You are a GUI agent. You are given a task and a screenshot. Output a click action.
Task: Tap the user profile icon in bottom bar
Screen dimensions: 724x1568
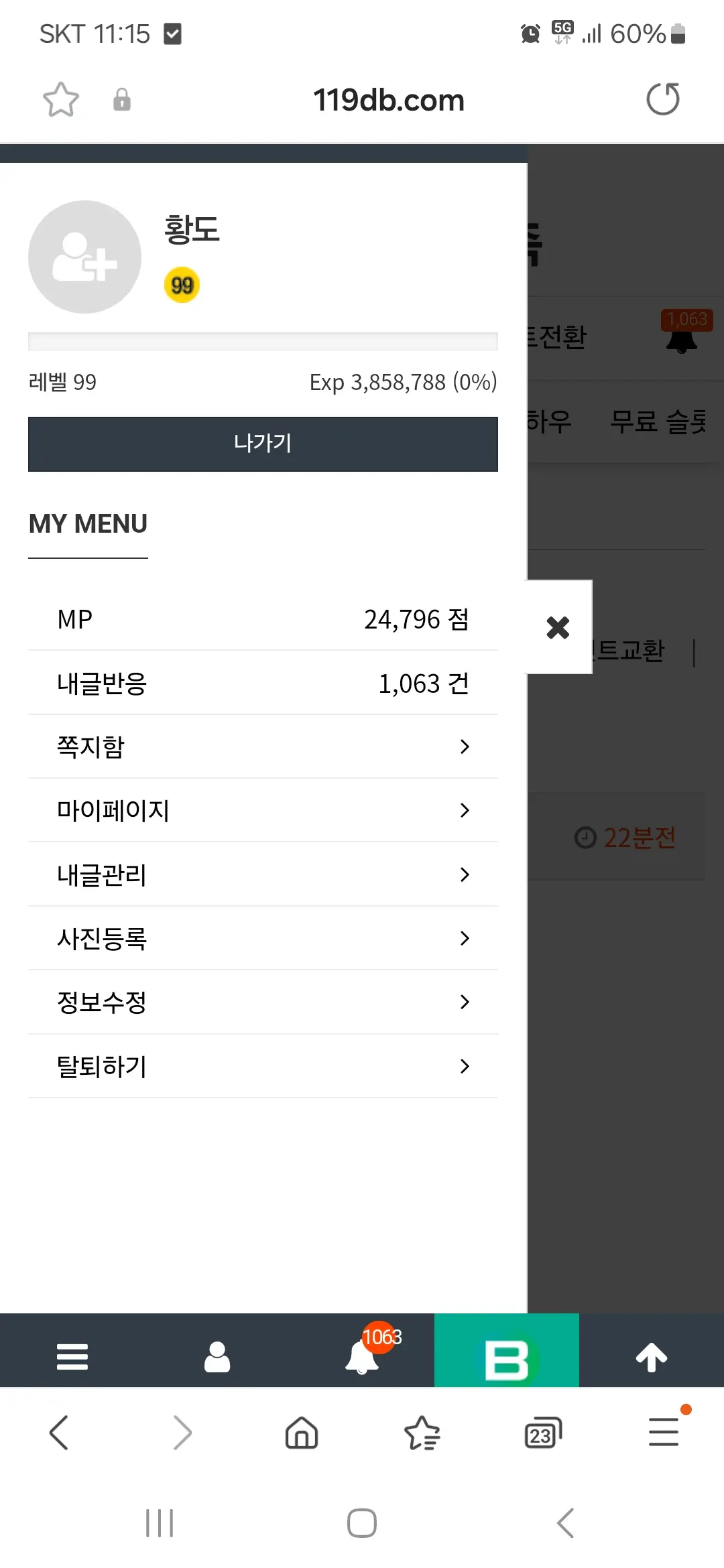(x=217, y=1357)
